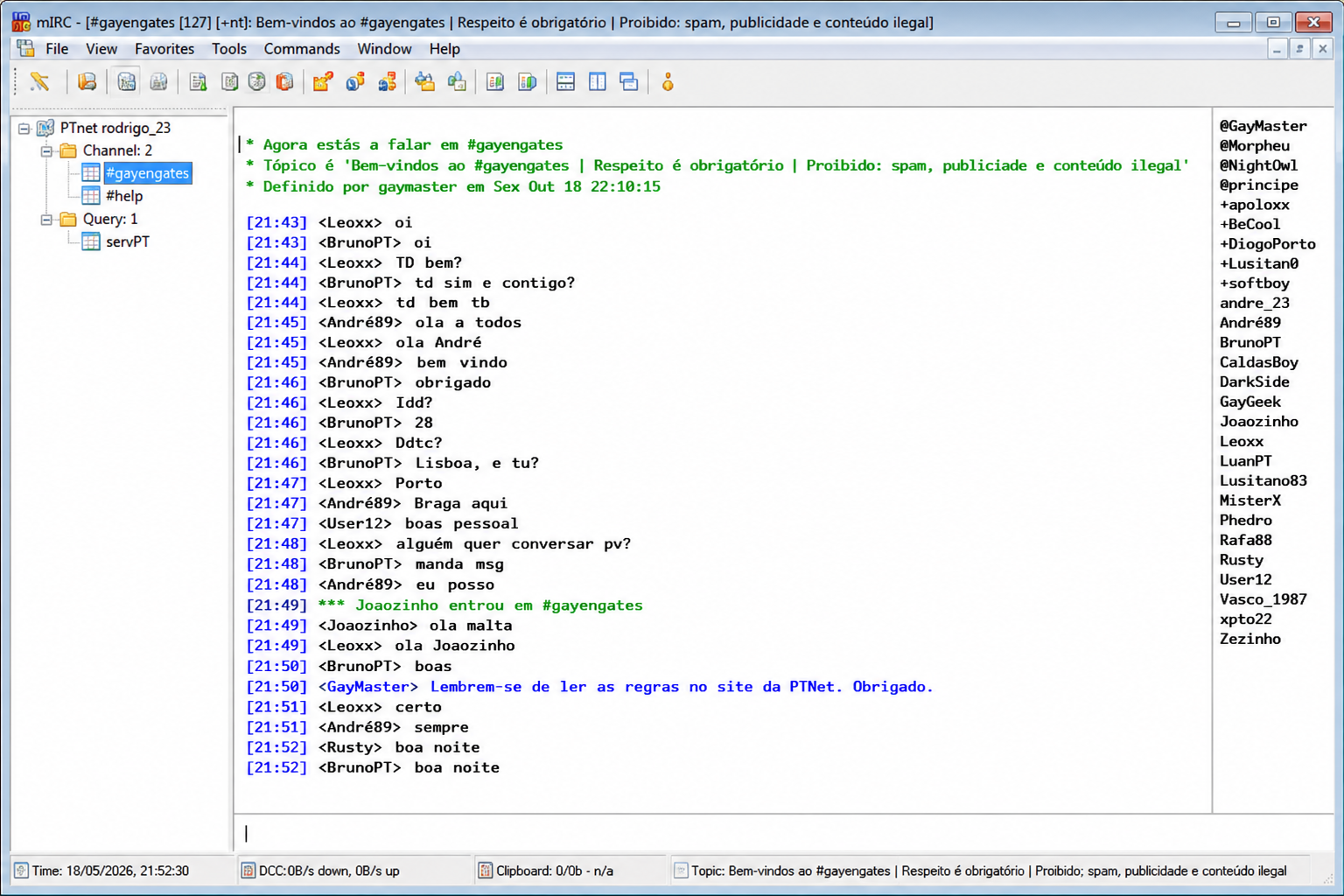This screenshot has height=896, width=1344.
Task: Click the yellow About mIRC toolbar icon
Action: click(668, 82)
